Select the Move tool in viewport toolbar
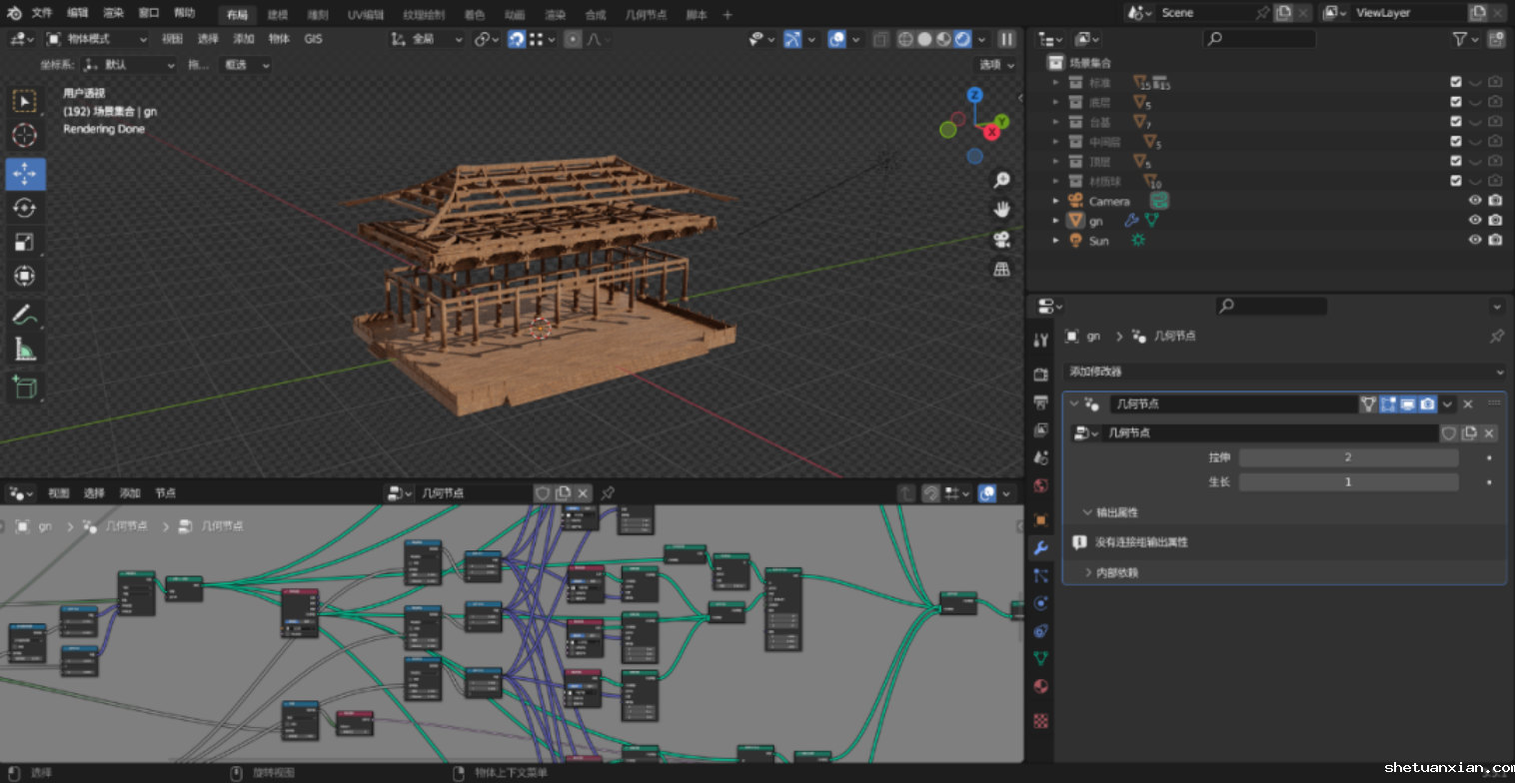This screenshot has width=1515, height=784. click(25, 174)
